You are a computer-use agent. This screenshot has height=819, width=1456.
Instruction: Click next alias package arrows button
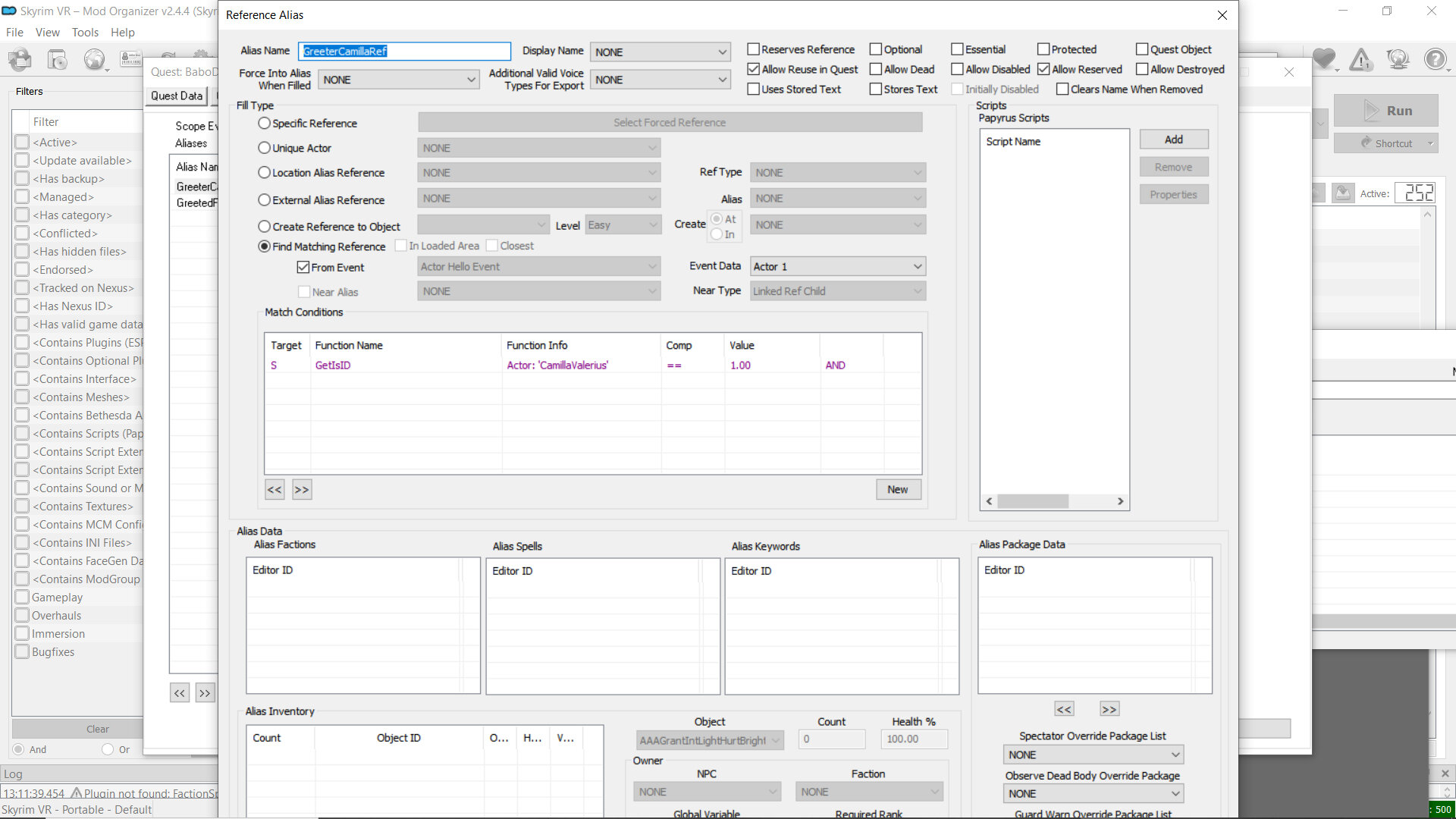pos(1109,709)
